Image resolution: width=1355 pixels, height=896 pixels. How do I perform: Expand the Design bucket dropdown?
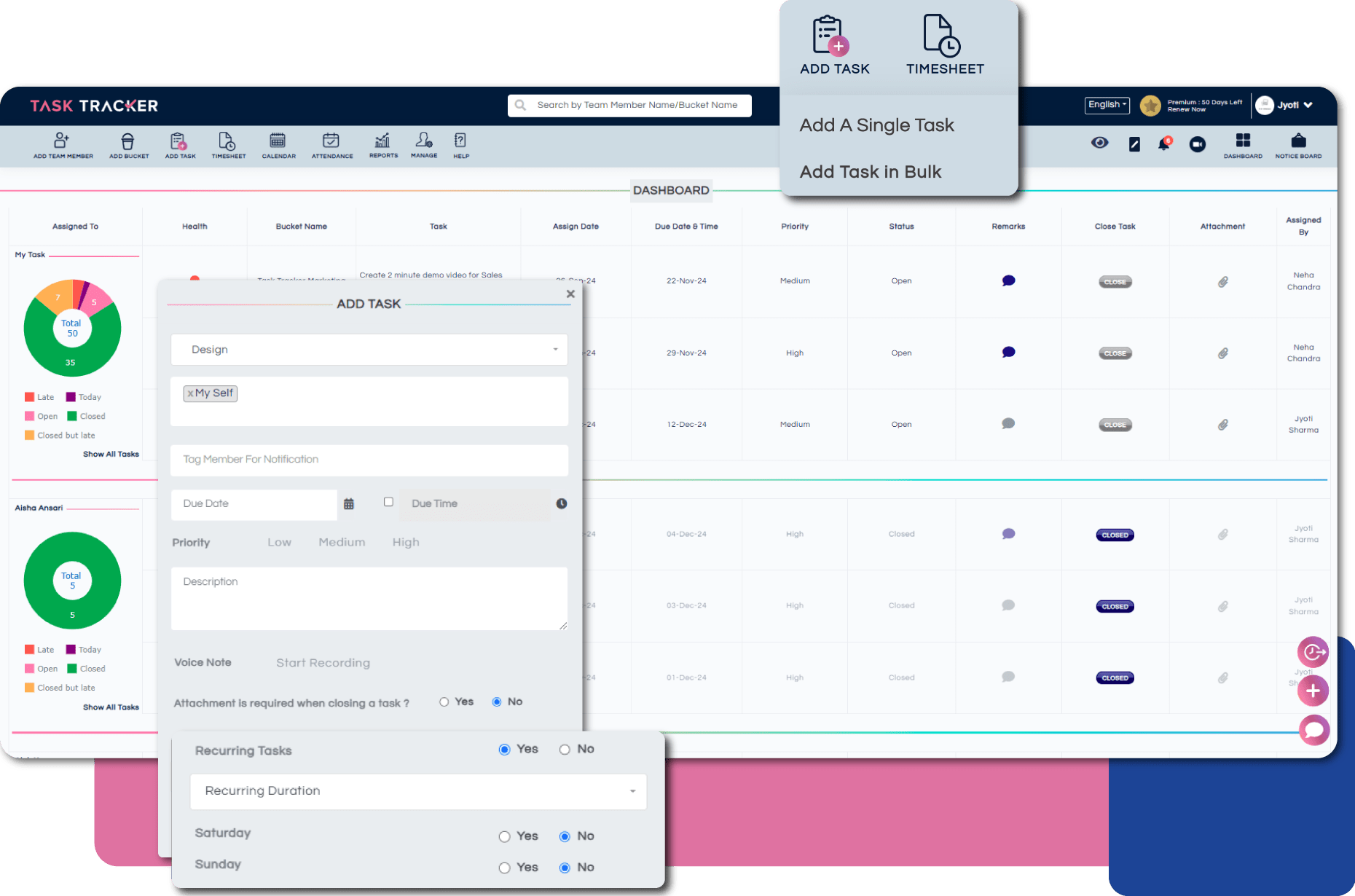369,350
